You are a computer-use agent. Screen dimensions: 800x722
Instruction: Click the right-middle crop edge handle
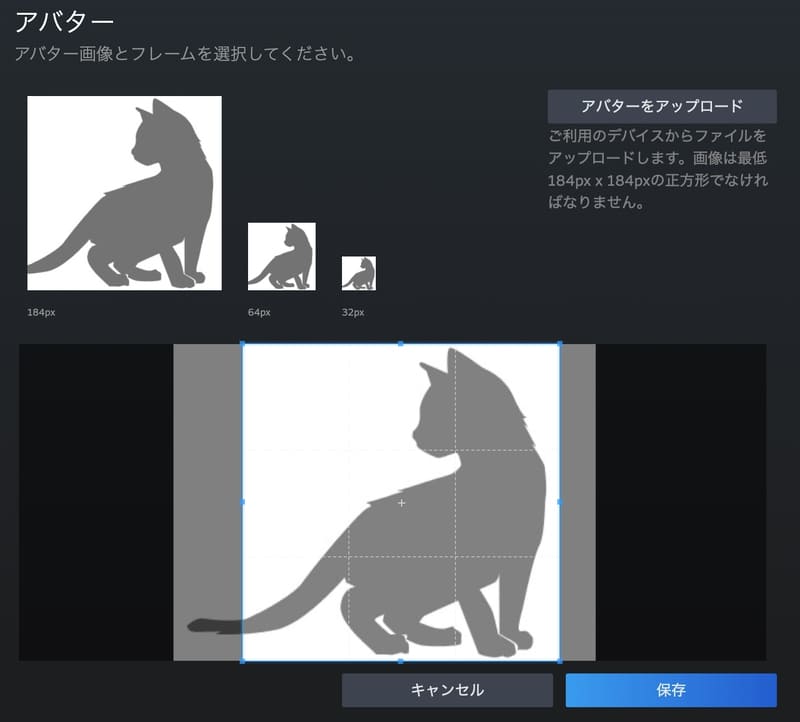tap(559, 502)
